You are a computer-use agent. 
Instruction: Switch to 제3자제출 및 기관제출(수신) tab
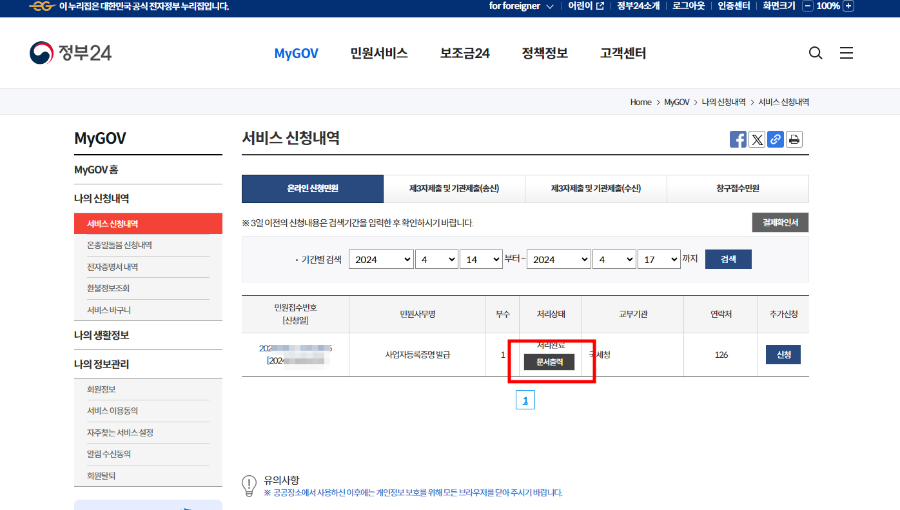click(x=596, y=189)
